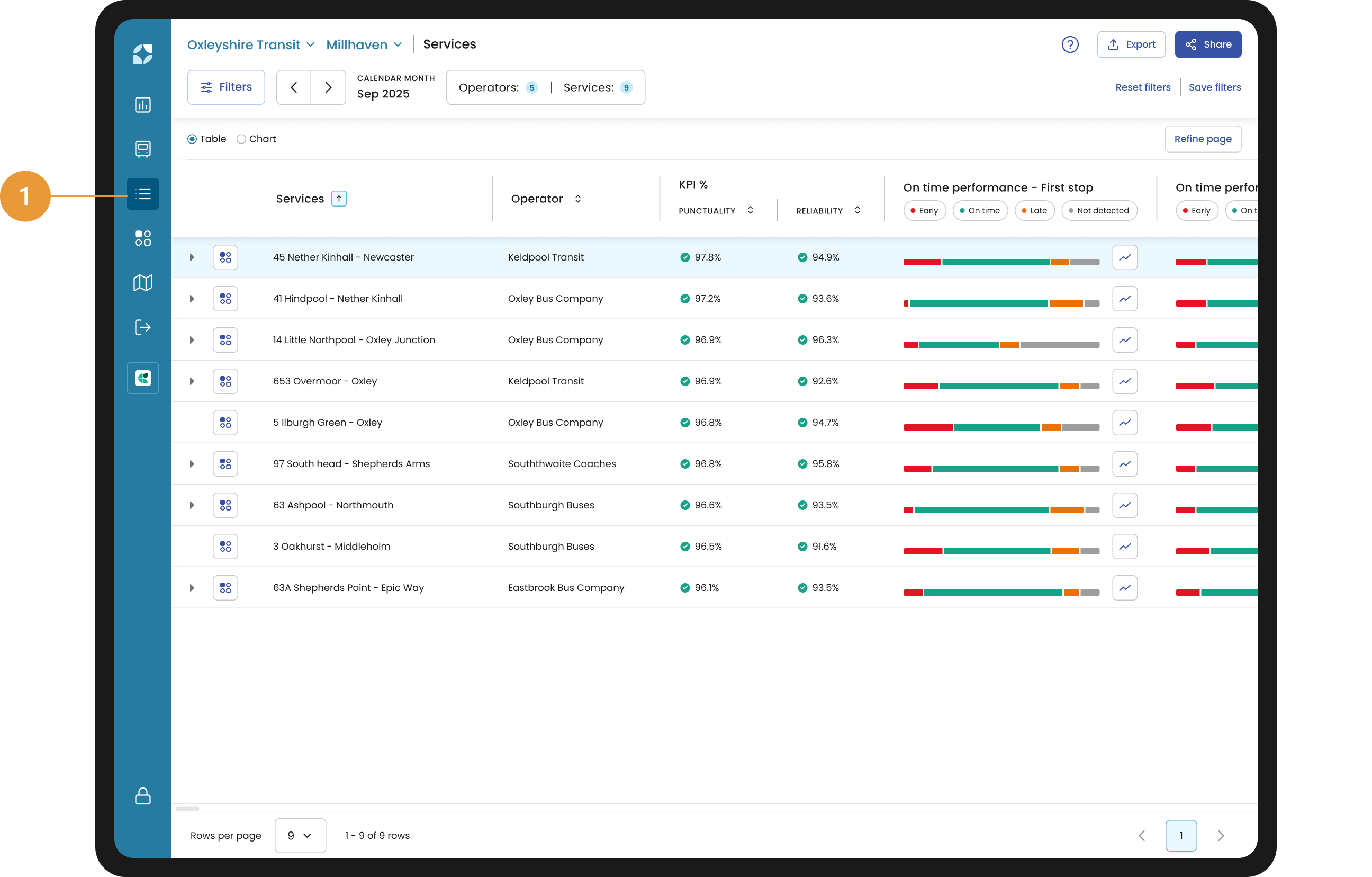
Task: Open the bar chart dashboard sidebar icon
Action: (x=142, y=105)
